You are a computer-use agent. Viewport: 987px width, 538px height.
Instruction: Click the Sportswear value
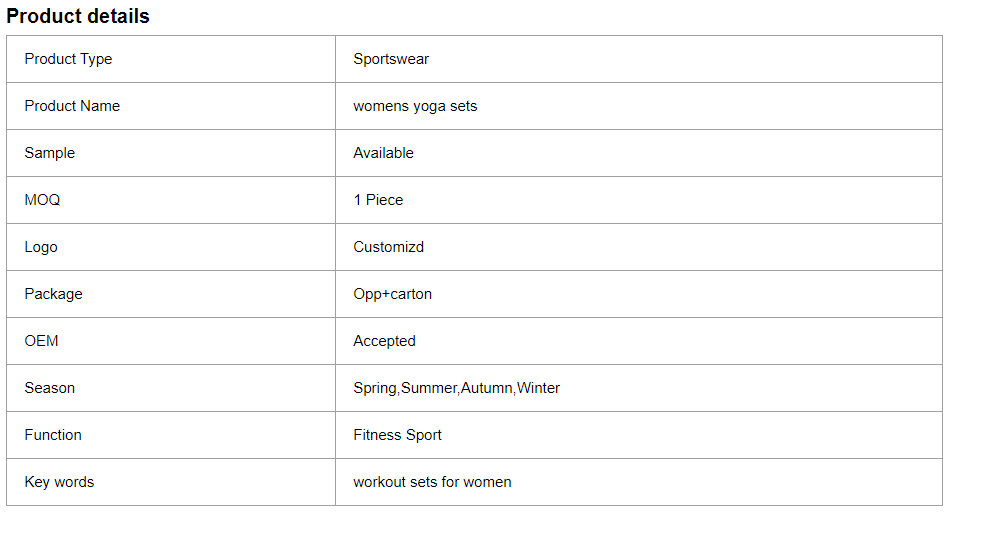point(391,59)
